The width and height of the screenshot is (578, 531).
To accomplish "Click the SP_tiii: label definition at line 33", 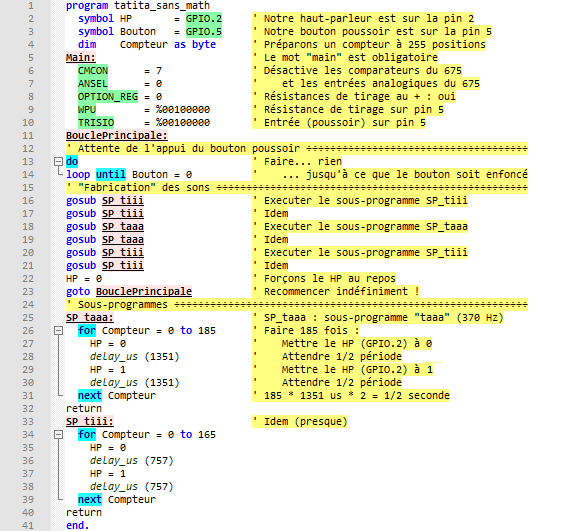I will click(x=90, y=421).
